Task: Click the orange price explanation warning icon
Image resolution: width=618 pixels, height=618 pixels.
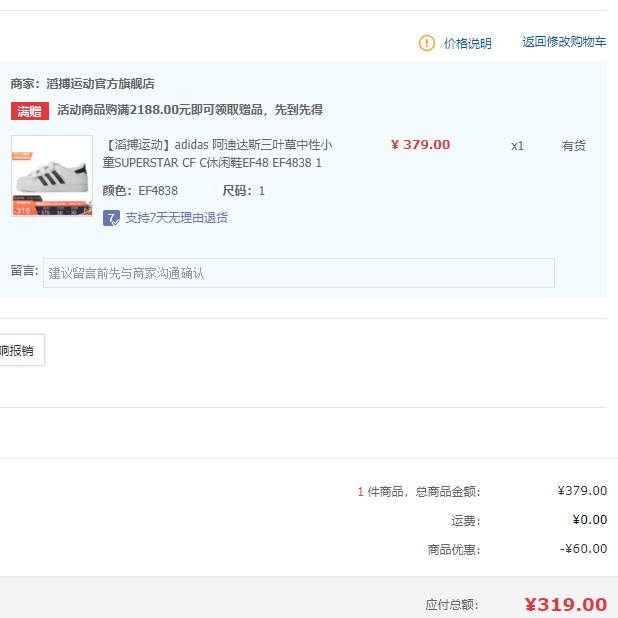Action: coord(426,43)
